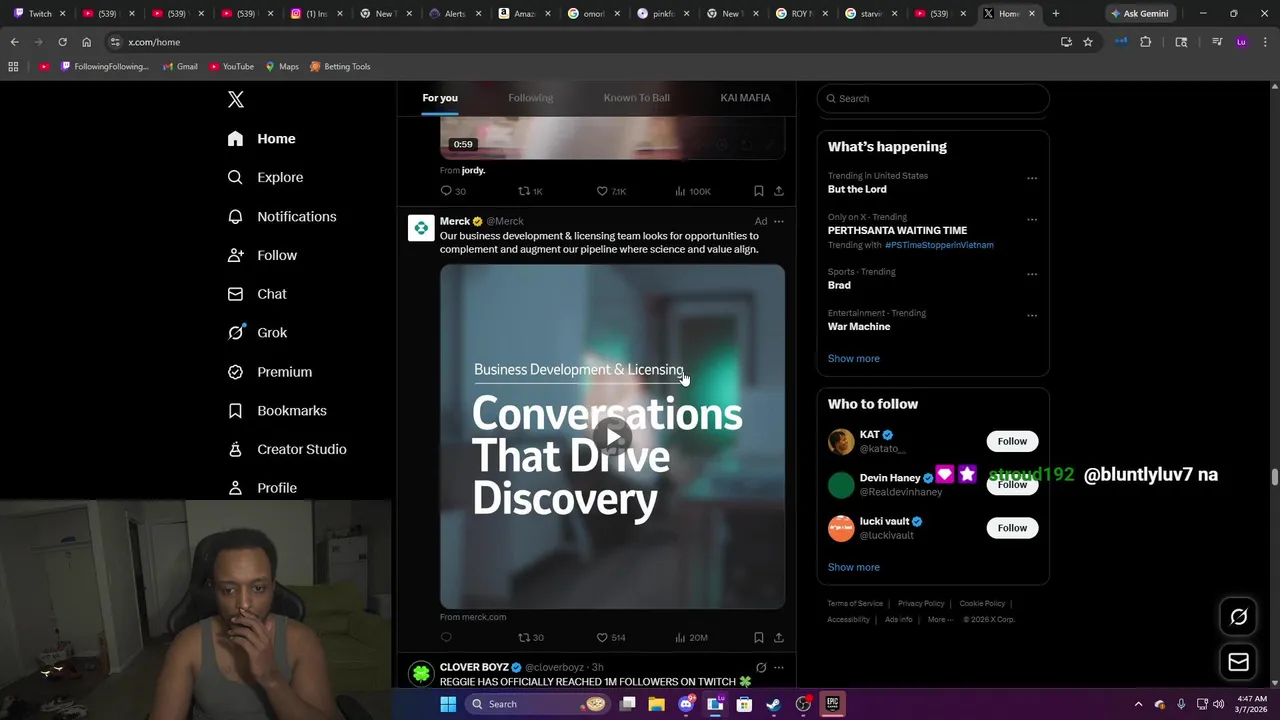Open options for PERTHSANTA WAITING TIME trend
This screenshot has height=720, width=1280.
pyautogui.click(x=1032, y=220)
